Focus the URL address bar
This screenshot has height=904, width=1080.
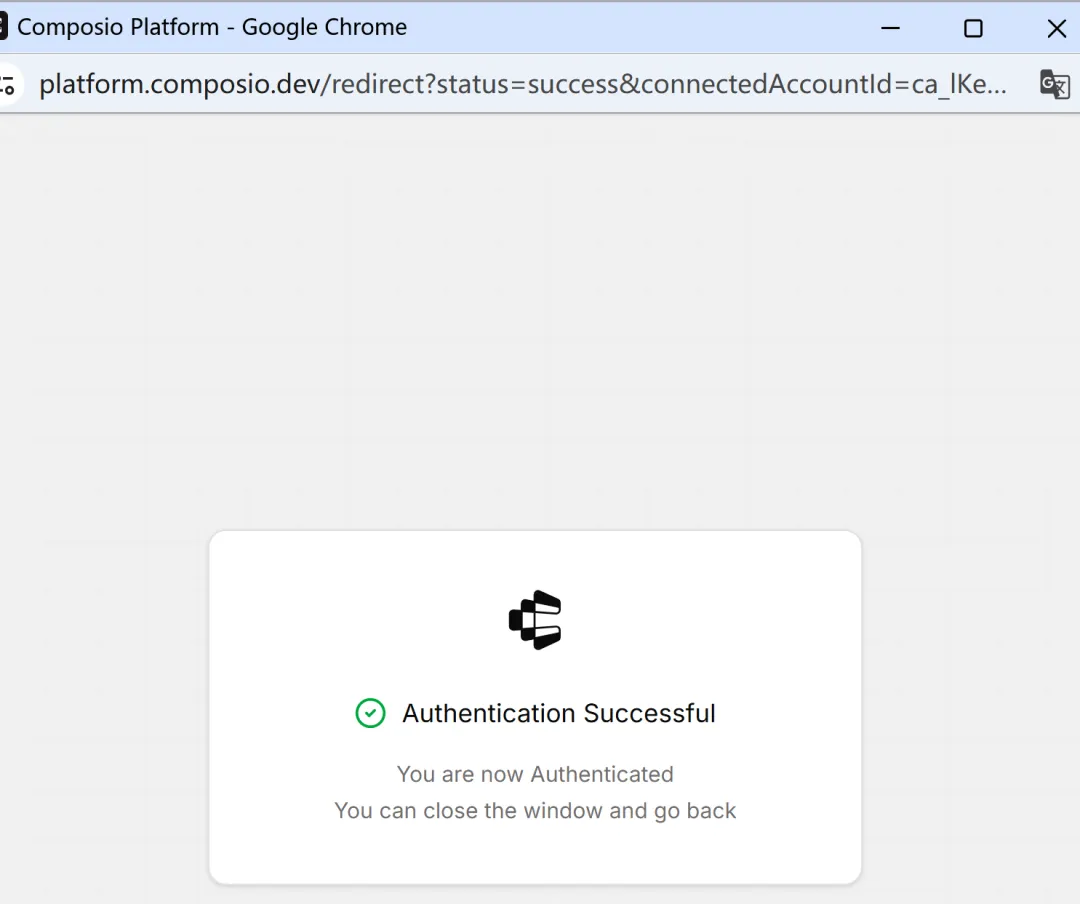[x=520, y=85]
